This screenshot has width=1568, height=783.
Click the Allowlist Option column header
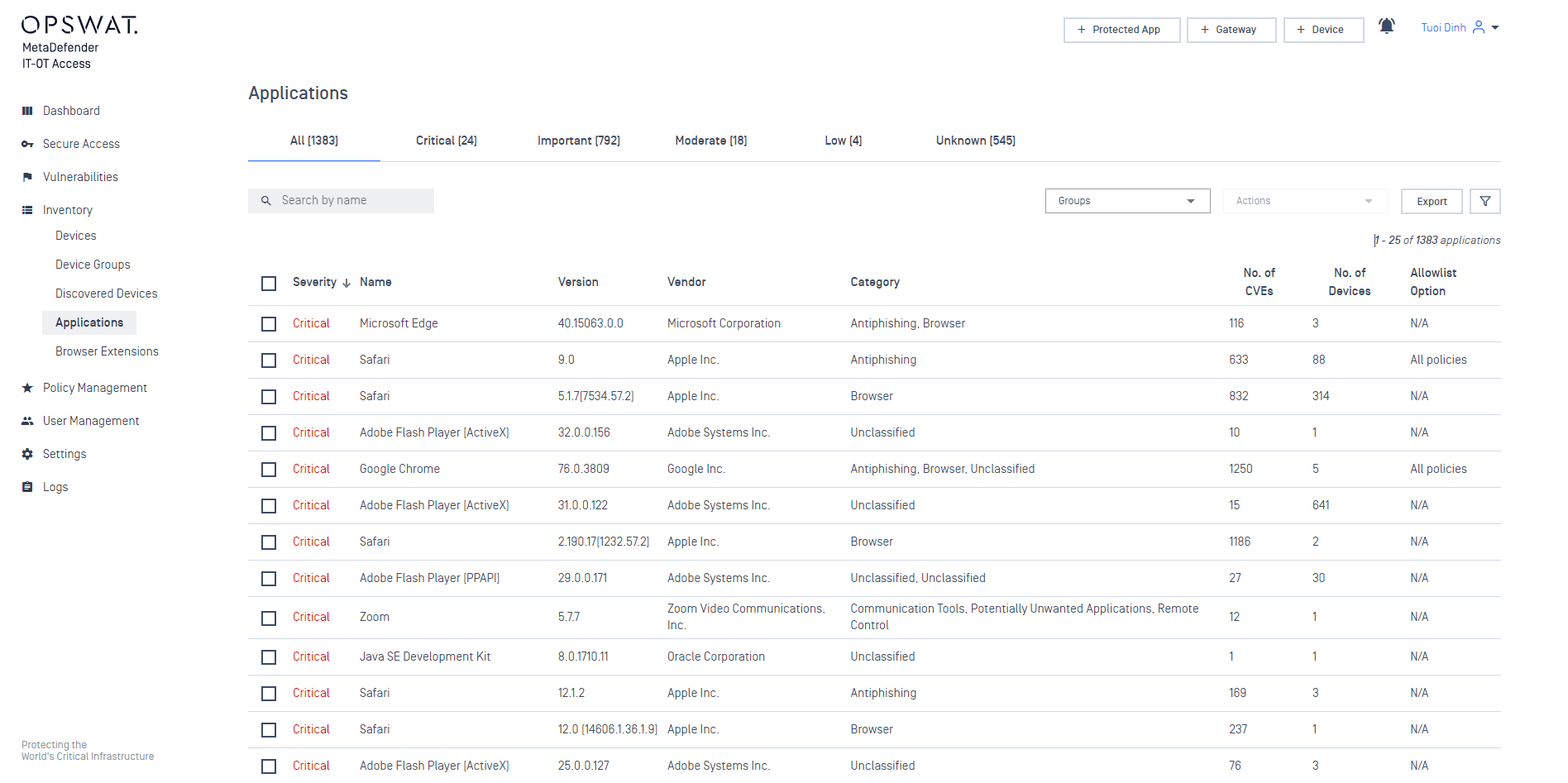coord(1433,282)
